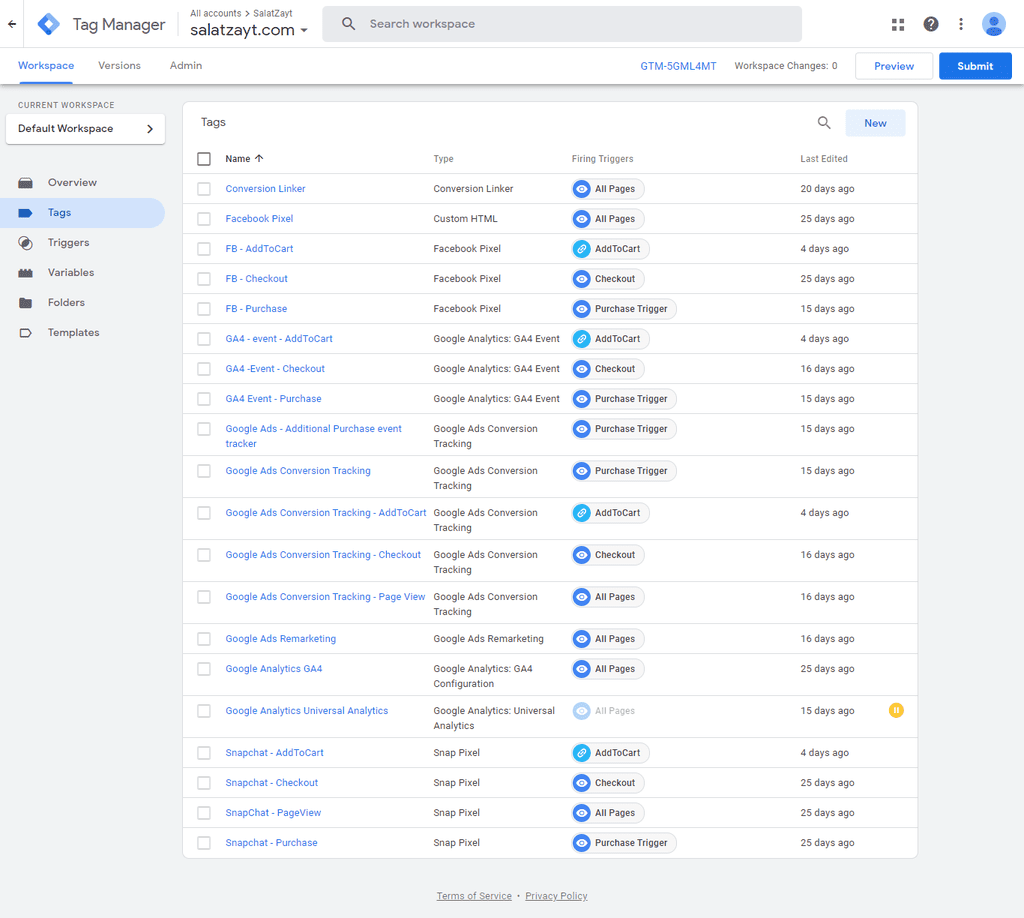Click the Tag Manager diamond logo
The height and width of the screenshot is (918, 1024).
click(48, 24)
